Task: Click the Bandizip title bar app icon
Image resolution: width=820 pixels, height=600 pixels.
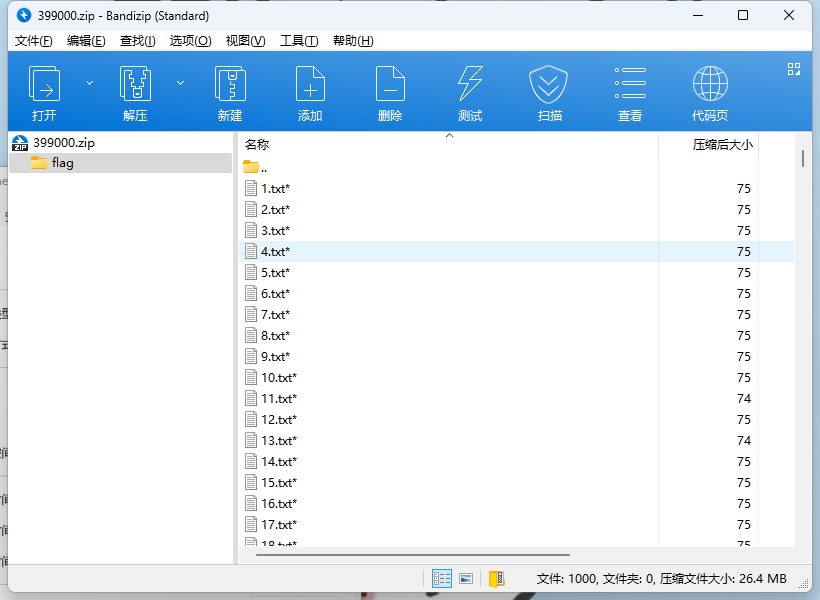Action: tap(24, 15)
